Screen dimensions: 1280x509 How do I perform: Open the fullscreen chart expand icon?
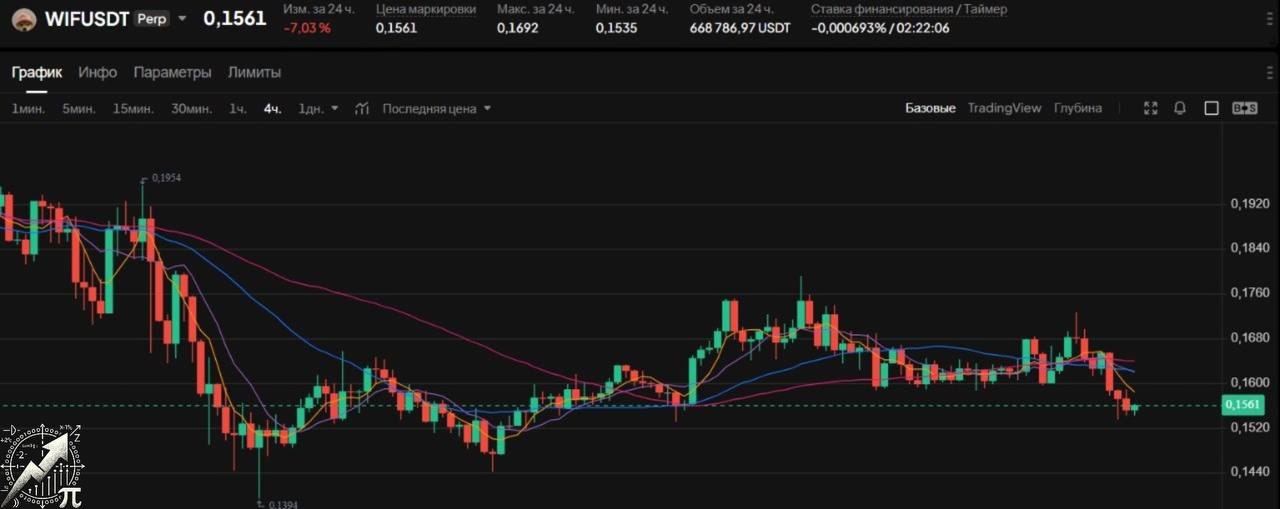pyautogui.click(x=1151, y=108)
